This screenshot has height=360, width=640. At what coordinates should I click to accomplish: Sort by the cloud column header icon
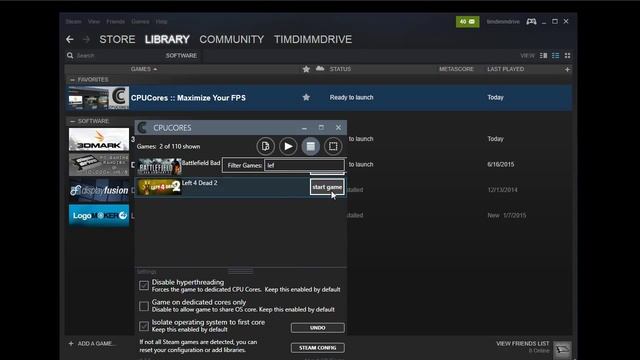click(320, 69)
